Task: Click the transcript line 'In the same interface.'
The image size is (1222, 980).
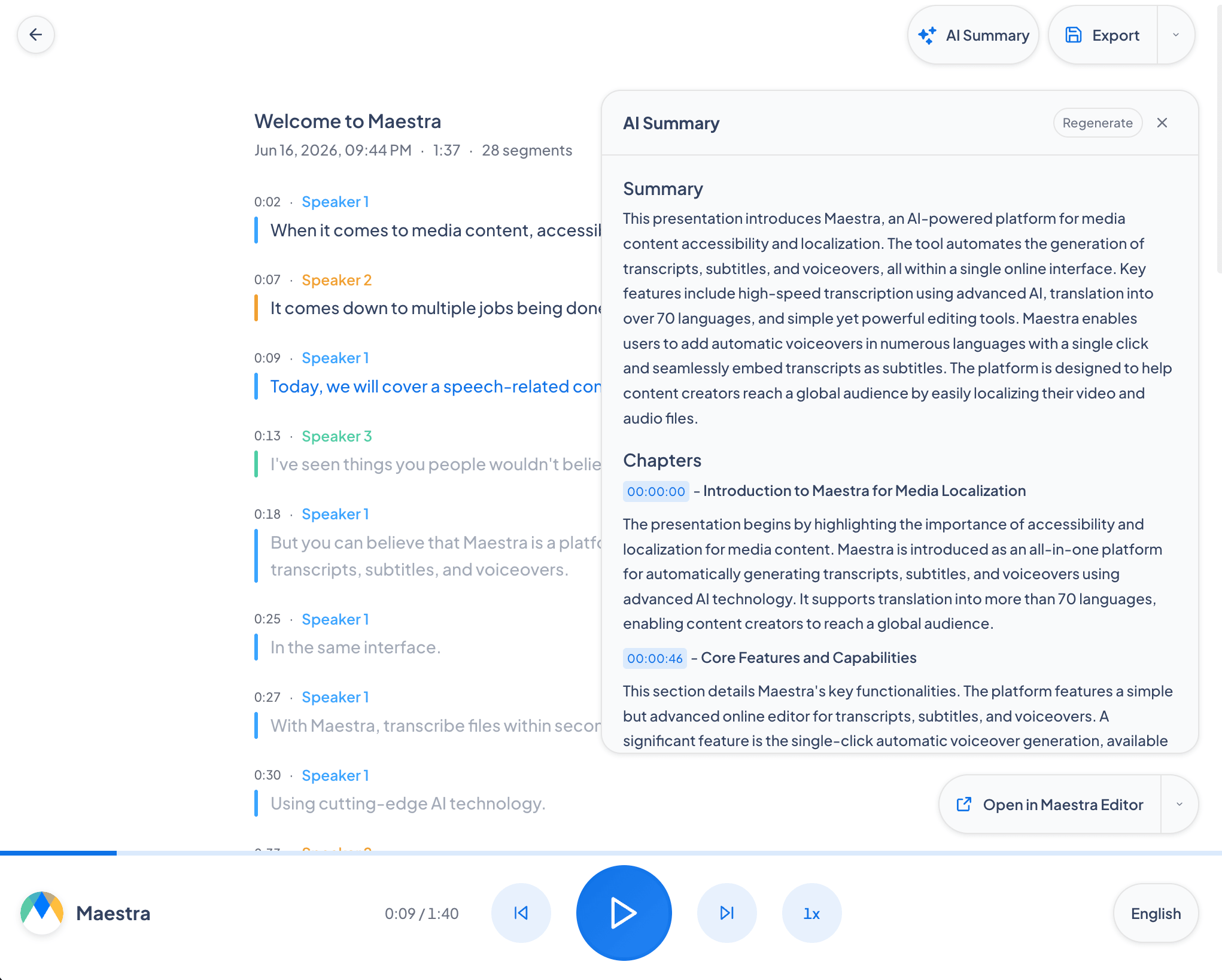Action: 355,647
